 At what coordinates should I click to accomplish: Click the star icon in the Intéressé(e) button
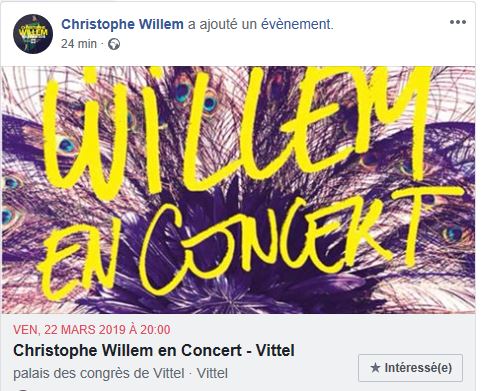coord(375,368)
